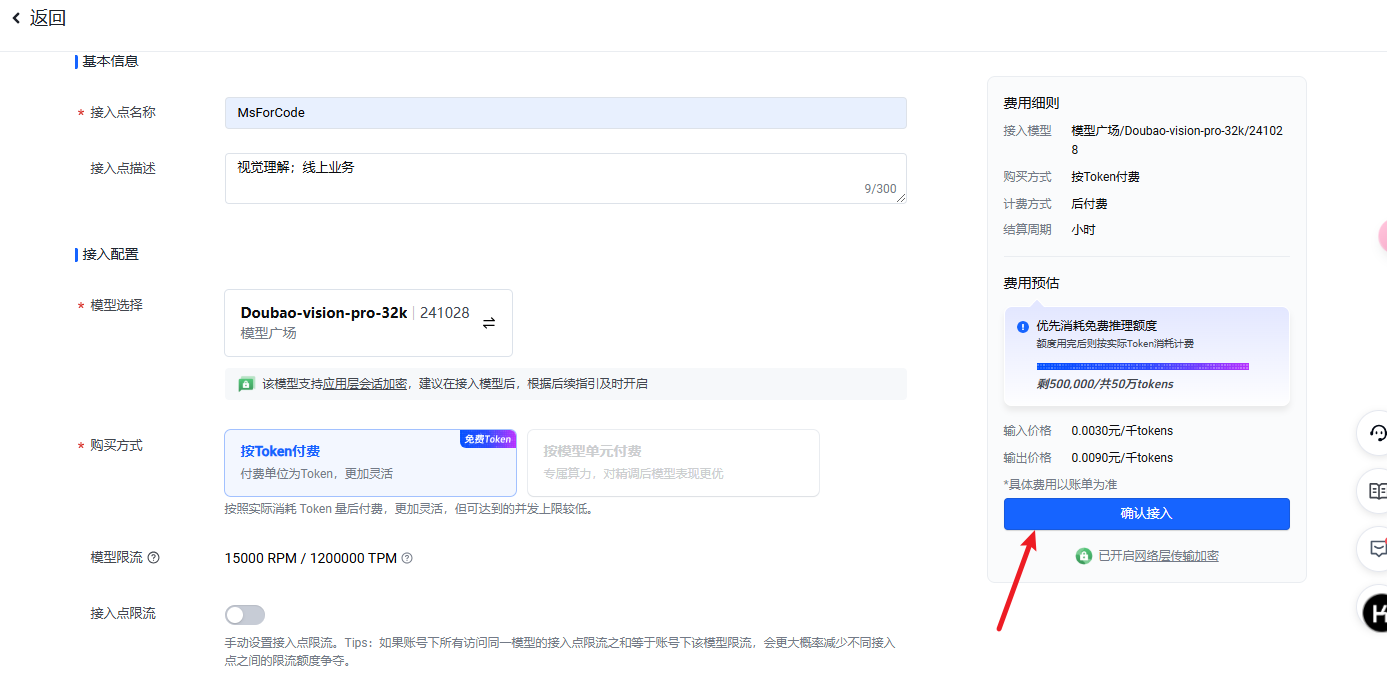The height and width of the screenshot is (686, 1387).
Task: Click the 费用预估 heading
Action: pos(1031,284)
